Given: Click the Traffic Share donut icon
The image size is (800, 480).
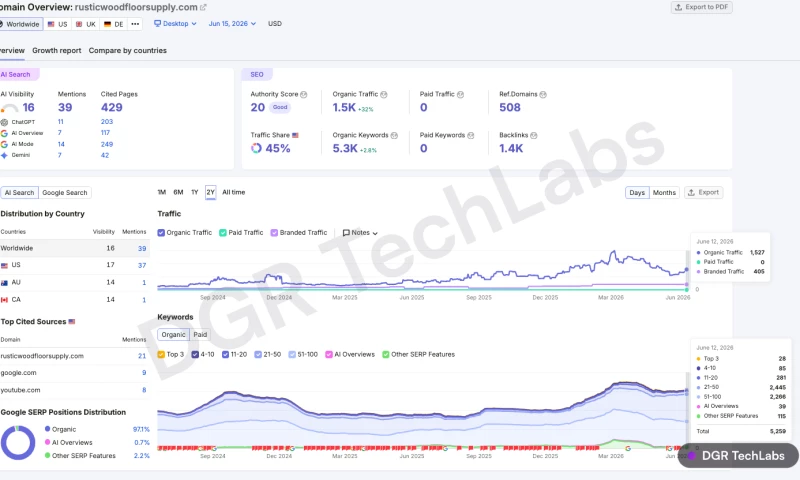Looking at the screenshot, I should [x=256, y=148].
